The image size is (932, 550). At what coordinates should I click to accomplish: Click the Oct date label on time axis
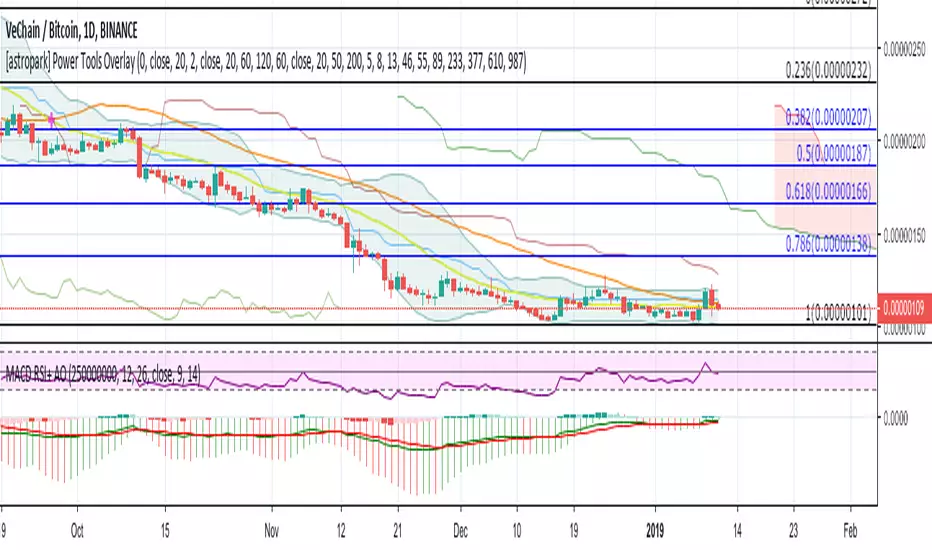[77, 531]
